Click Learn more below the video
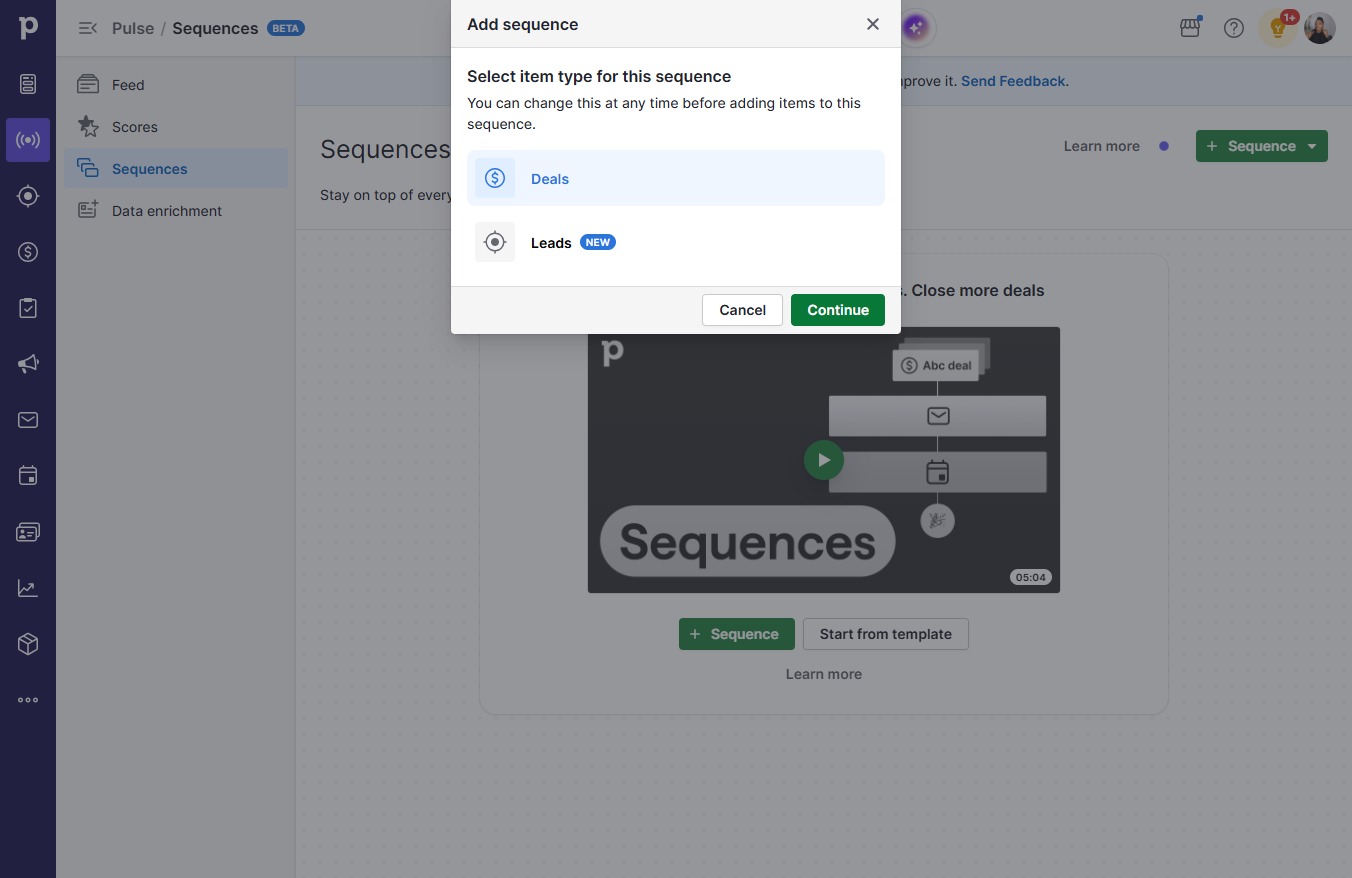1352x878 pixels. [x=824, y=674]
